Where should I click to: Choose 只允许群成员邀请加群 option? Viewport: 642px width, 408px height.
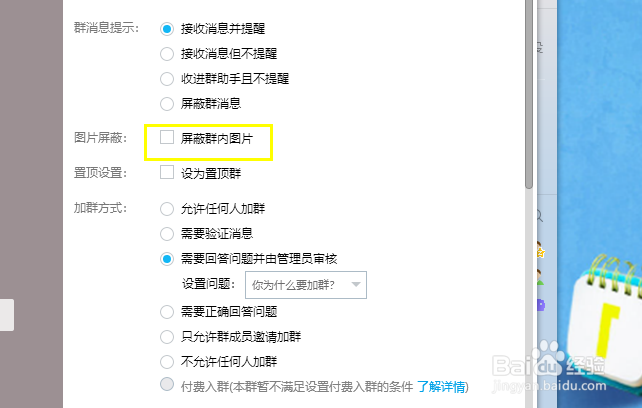167,337
